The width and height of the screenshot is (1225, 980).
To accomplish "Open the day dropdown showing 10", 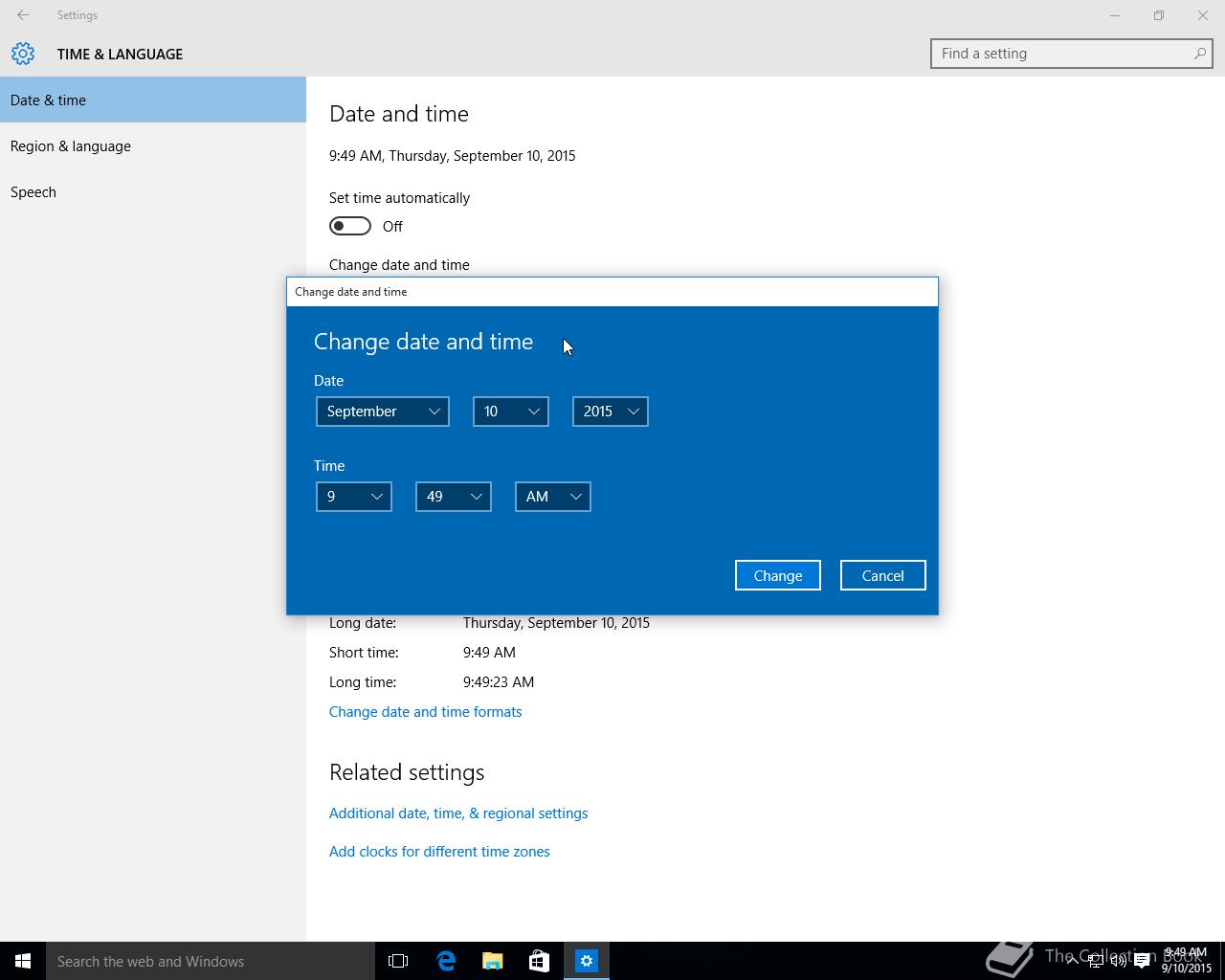I will pyautogui.click(x=510, y=412).
